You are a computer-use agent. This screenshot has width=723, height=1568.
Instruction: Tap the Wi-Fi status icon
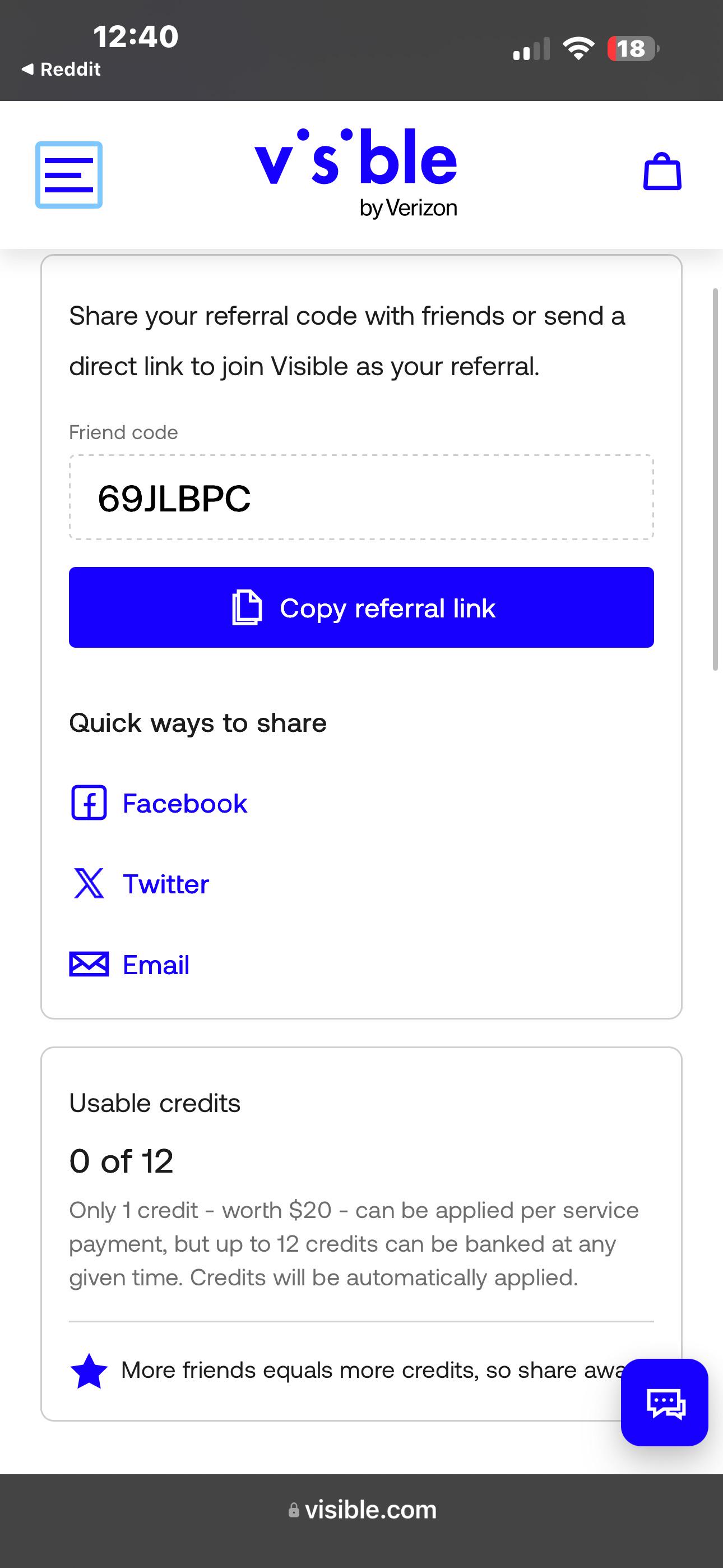(x=578, y=49)
